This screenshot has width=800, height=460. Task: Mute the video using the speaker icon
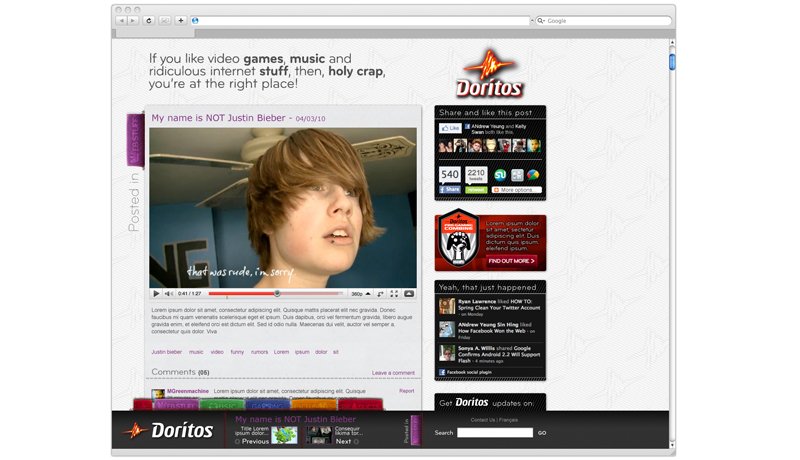(168, 294)
